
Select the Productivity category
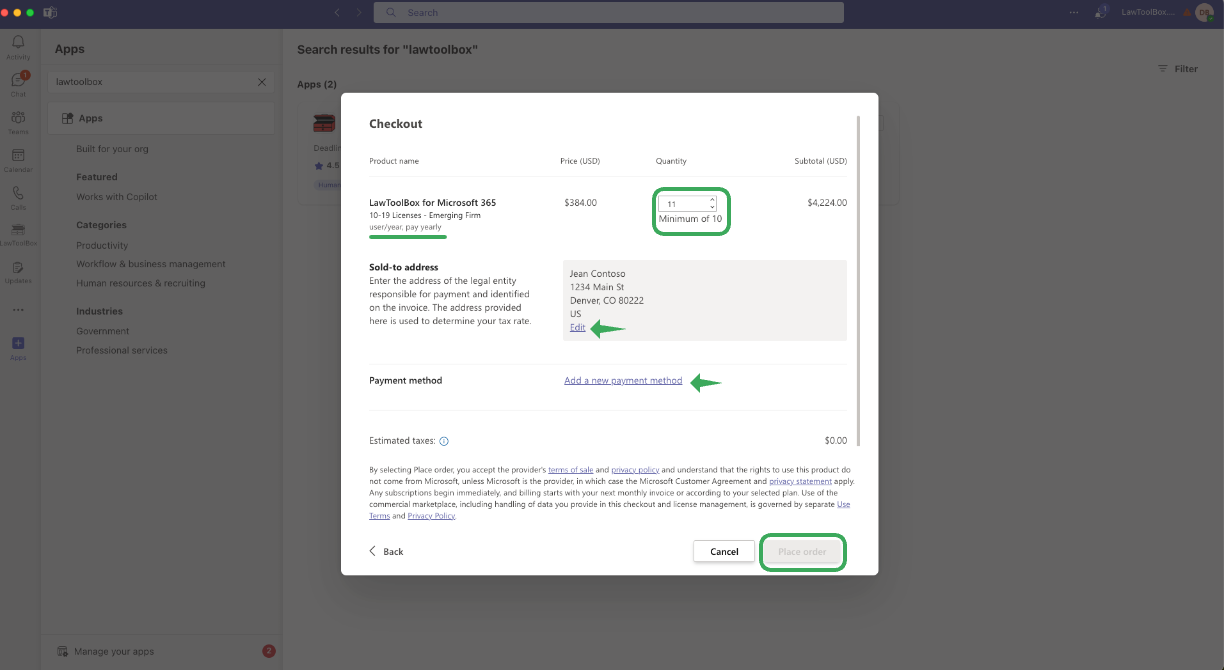click(102, 245)
